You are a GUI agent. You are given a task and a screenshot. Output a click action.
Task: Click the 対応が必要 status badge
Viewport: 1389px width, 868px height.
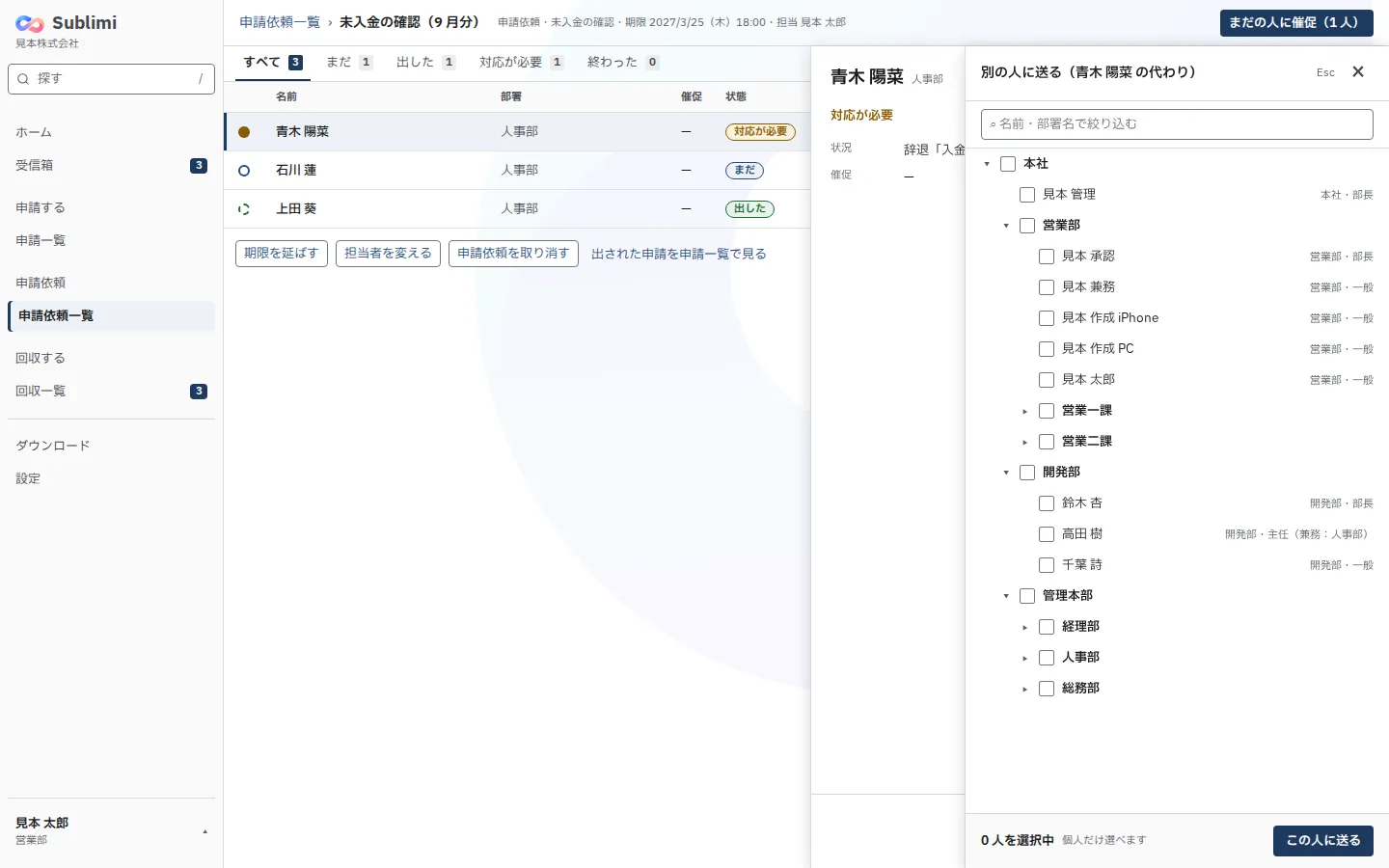pos(760,132)
